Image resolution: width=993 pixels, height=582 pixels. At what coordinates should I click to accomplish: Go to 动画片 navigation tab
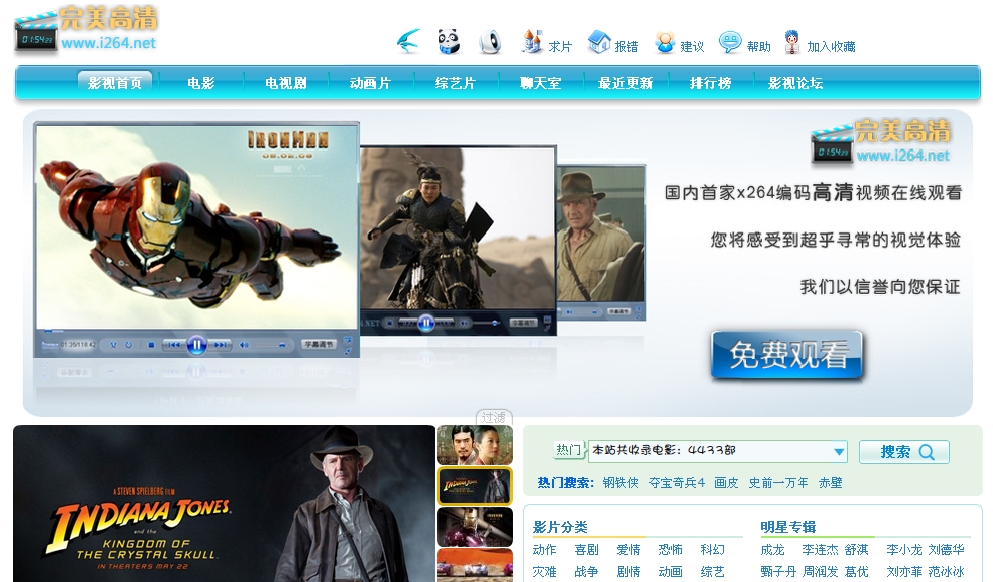pyautogui.click(x=370, y=83)
